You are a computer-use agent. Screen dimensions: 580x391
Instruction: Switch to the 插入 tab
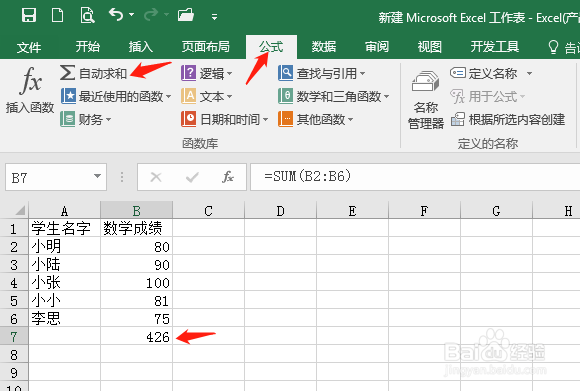coord(141,47)
